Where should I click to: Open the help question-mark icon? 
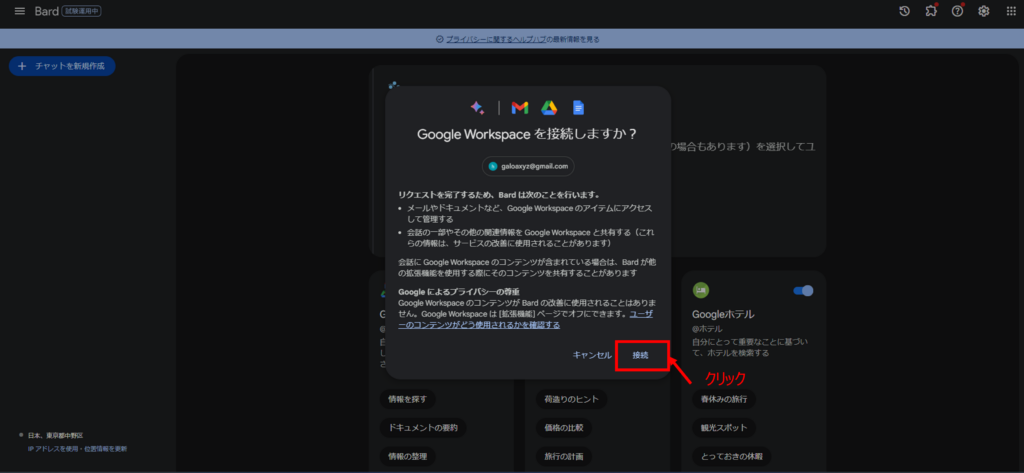click(x=957, y=11)
